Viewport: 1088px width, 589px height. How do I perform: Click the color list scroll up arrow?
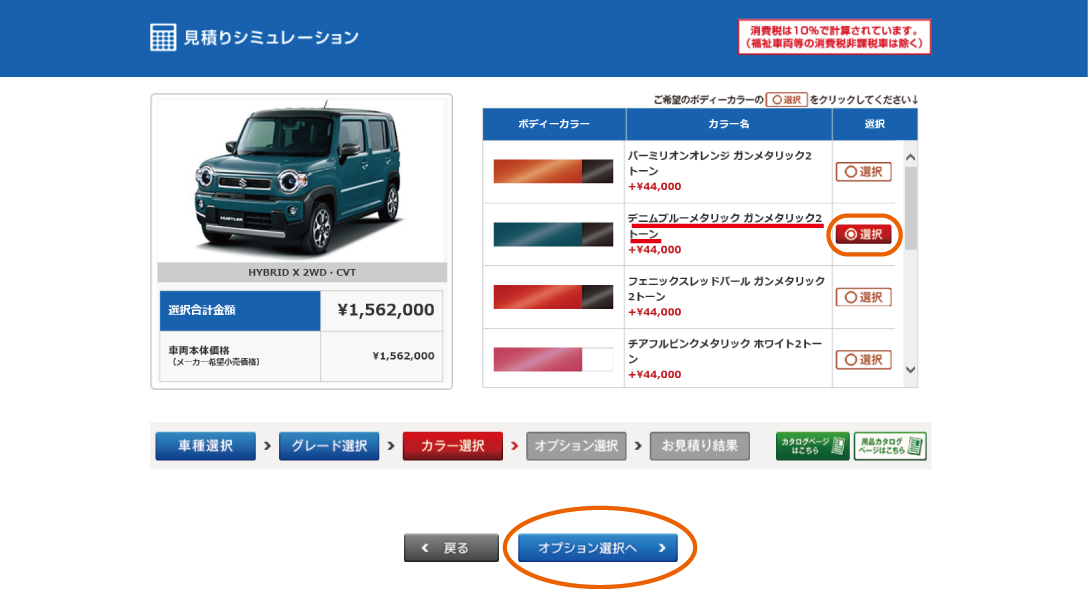pos(910,157)
